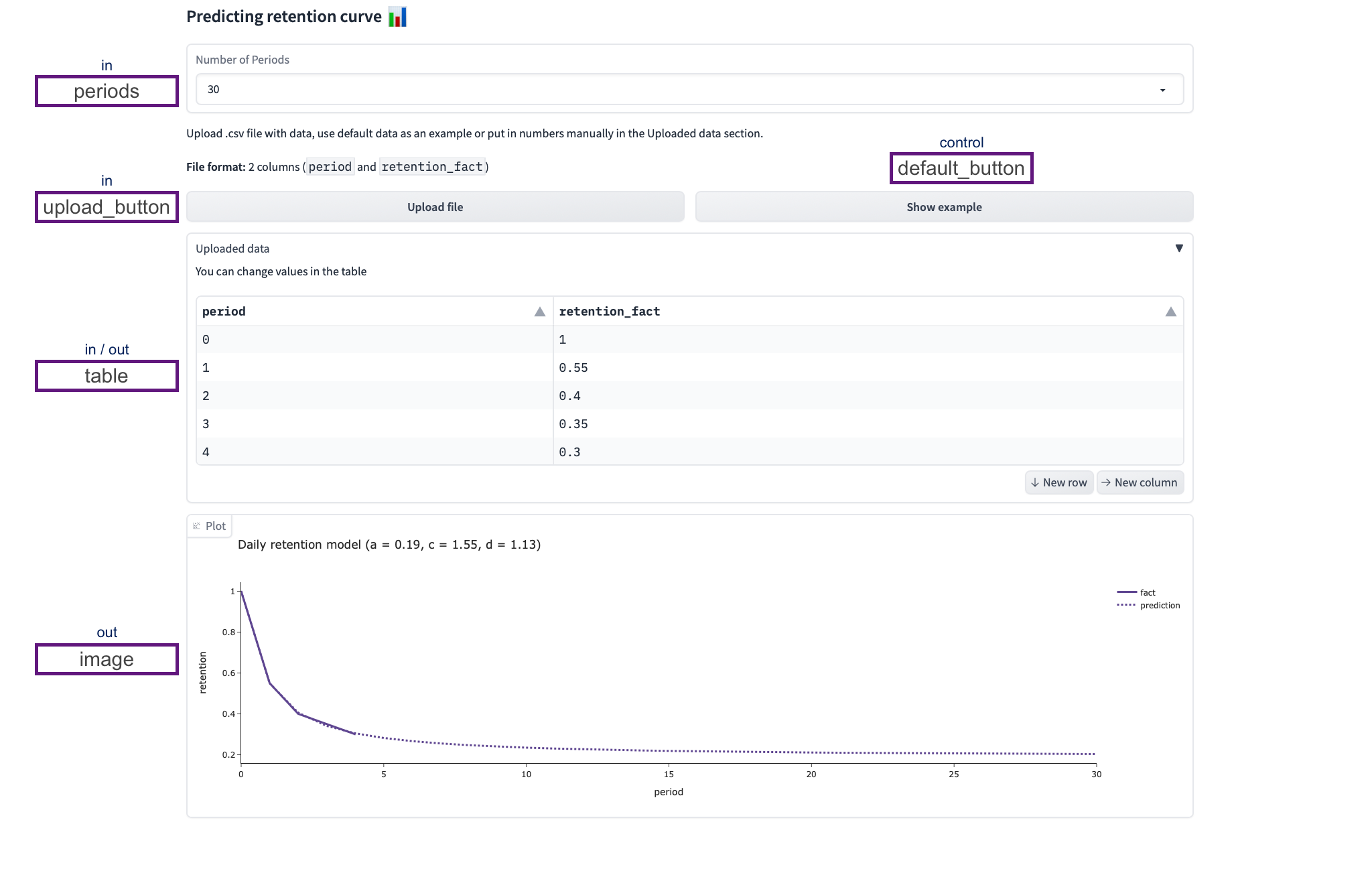Image resolution: width=1372 pixels, height=875 pixels.
Task: Click the text 'You can change values in the table'
Action: (281, 271)
